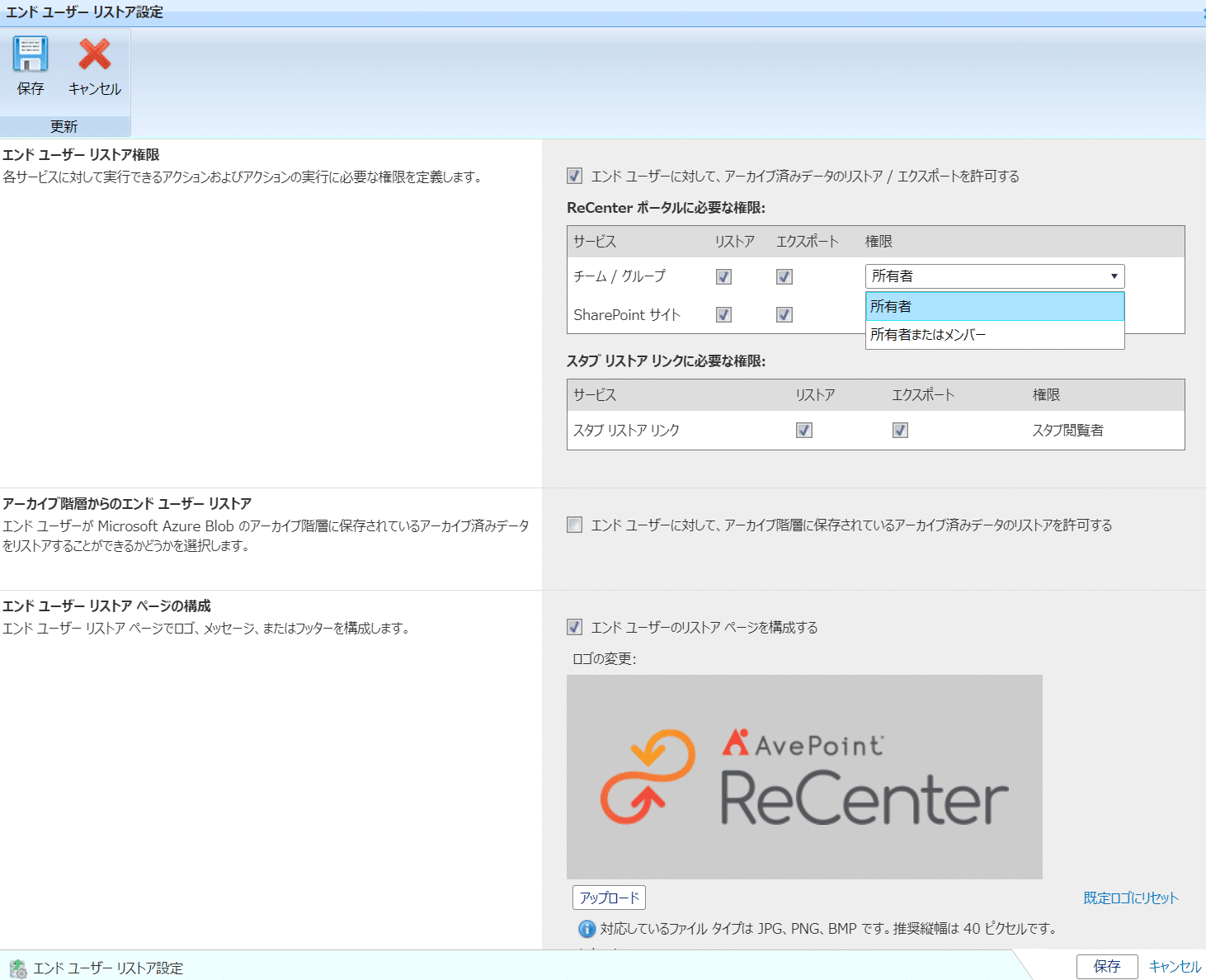Toggle allow end users to restore/export archived data
Viewport: 1206px width, 980px height.
(x=575, y=176)
